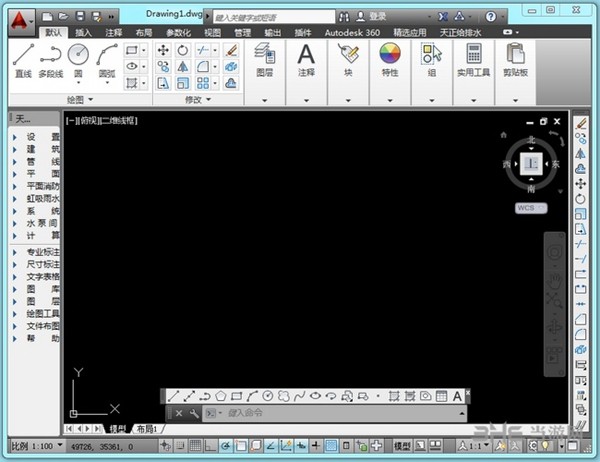Toggle the 模型 model space status button

coord(403,445)
